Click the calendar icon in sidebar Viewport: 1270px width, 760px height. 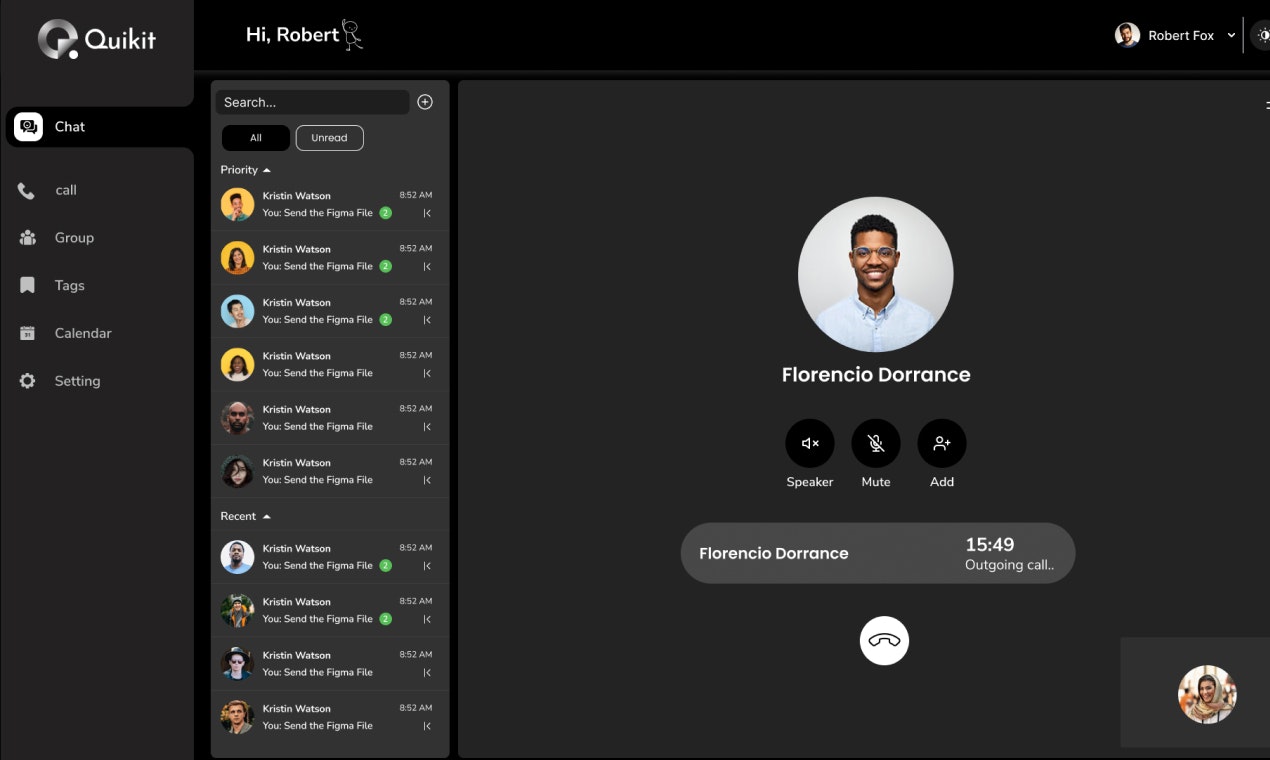(27, 333)
